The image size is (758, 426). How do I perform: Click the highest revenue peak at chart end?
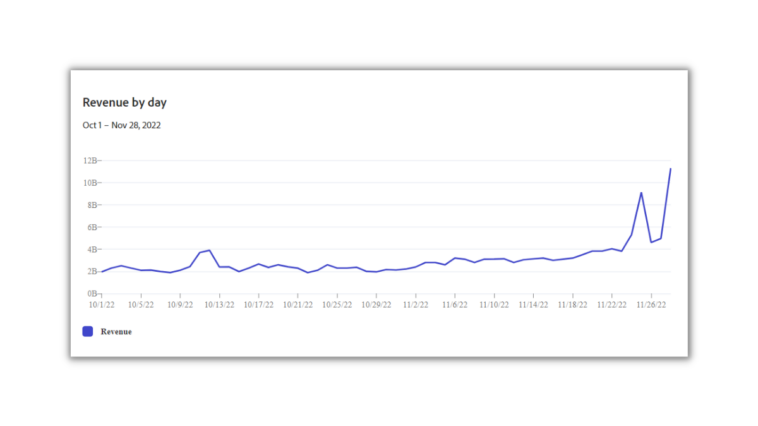click(670, 169)
